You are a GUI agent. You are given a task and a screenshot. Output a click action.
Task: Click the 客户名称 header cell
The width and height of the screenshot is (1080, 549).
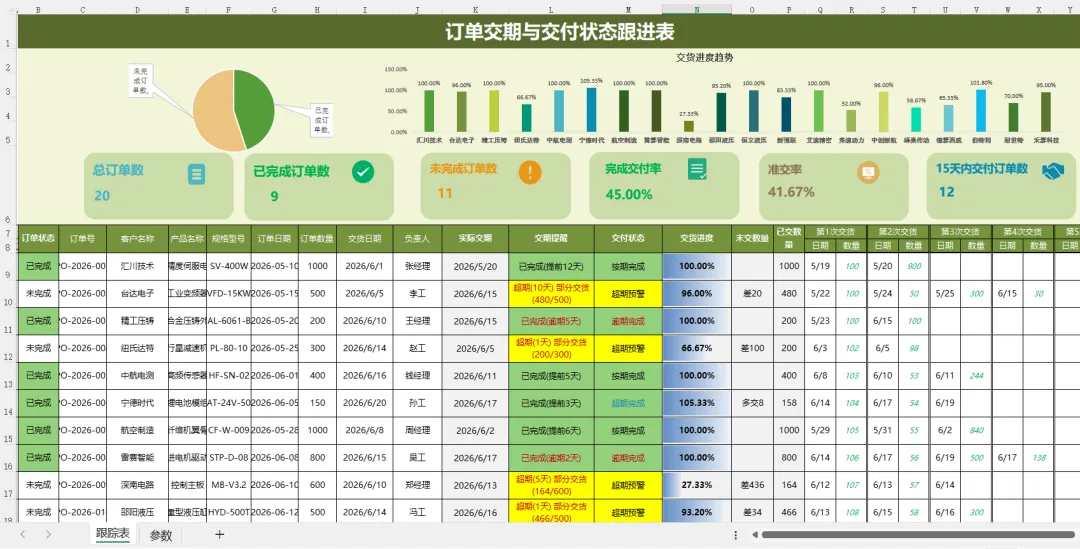137,238
